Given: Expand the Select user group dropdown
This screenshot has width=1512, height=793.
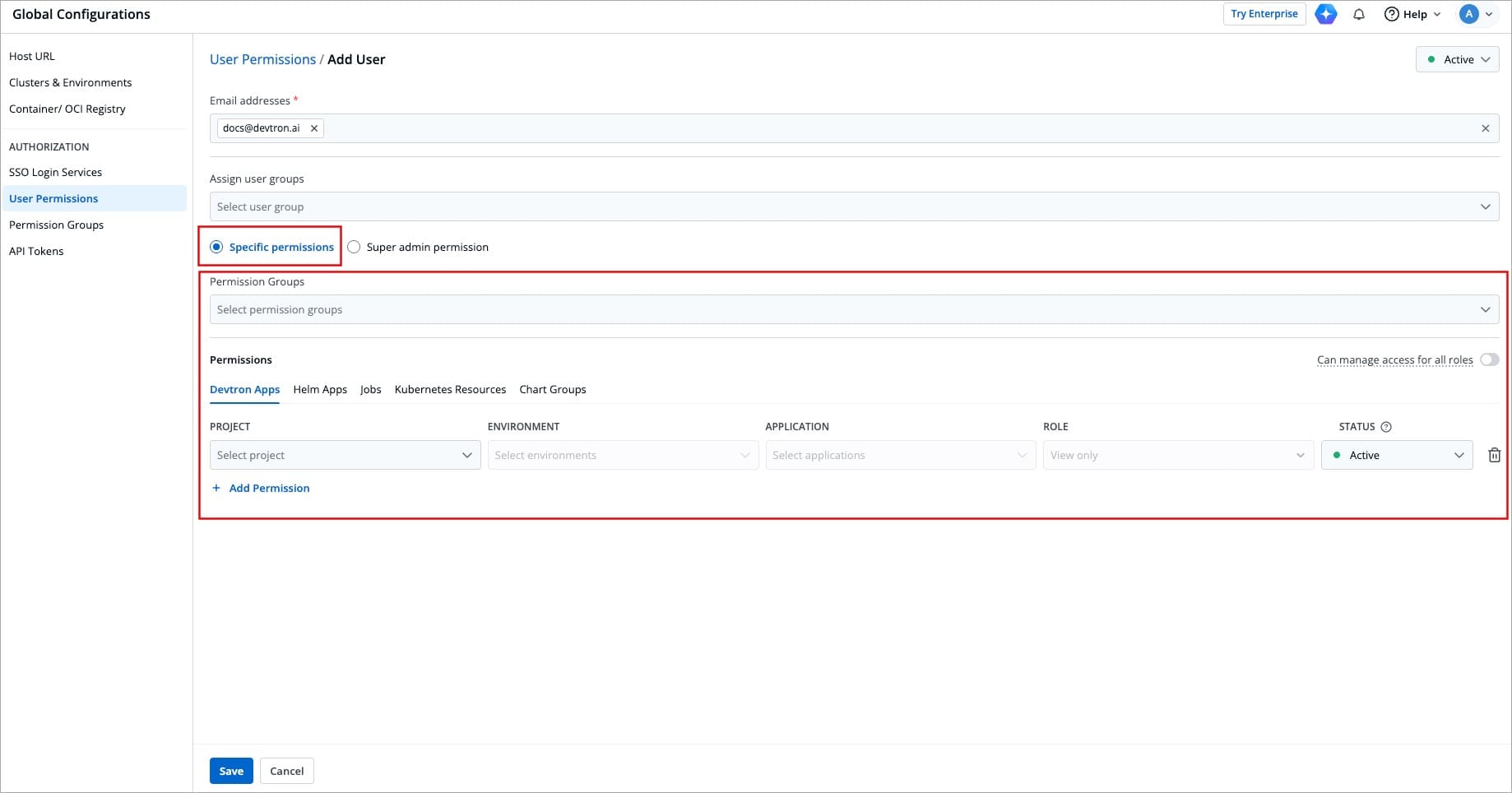Looking at the screenshot, I should point(853,206).
